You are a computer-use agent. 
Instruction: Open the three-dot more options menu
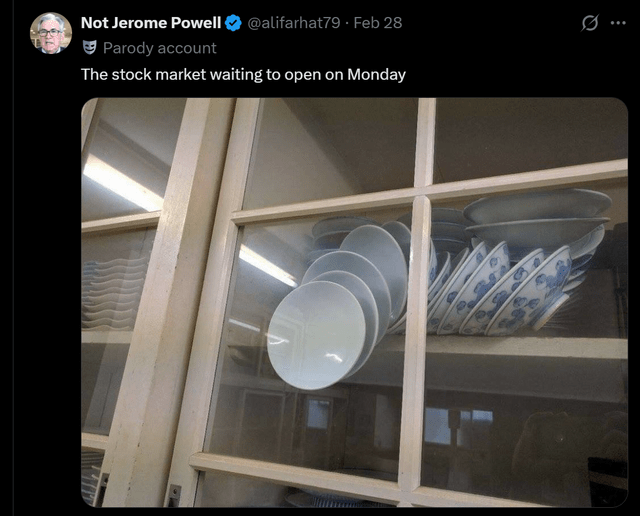618,23
